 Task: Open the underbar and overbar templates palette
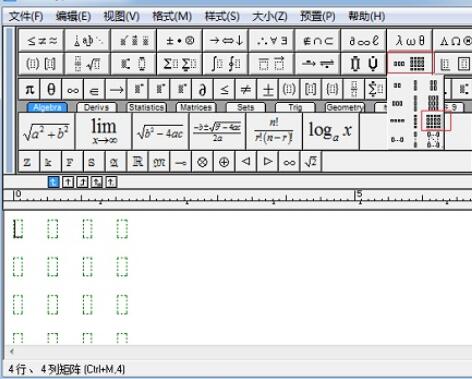[x=272, y=63]
